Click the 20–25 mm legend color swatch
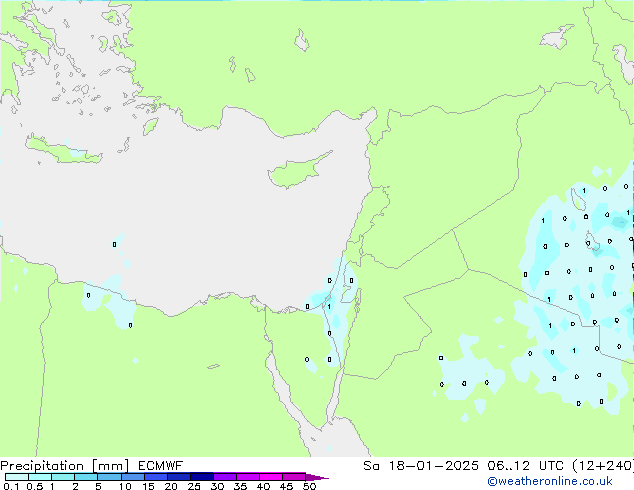The image size is (634, 490). pyautogui.click(x=178, y=477)
